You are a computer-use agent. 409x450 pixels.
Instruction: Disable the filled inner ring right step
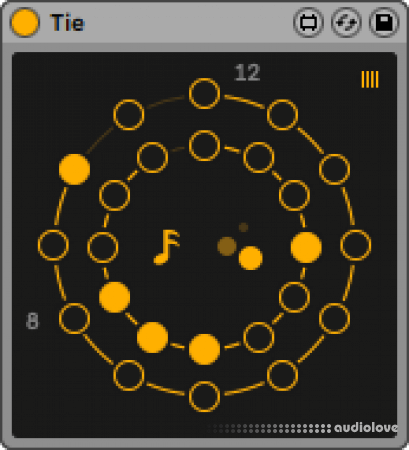(x=306, y=248)
